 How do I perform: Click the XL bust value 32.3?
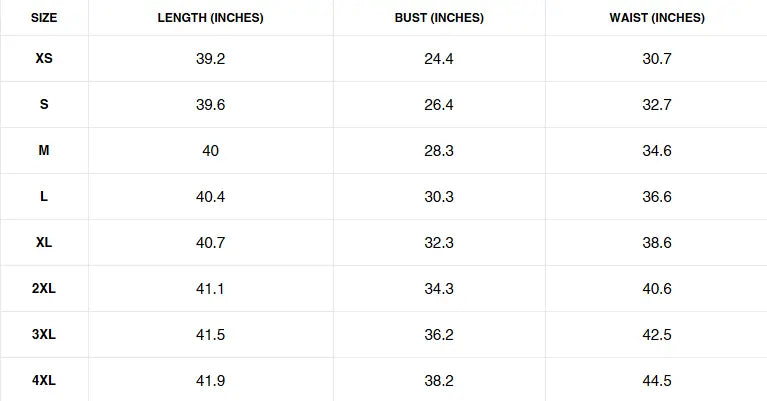click(439, 243)
